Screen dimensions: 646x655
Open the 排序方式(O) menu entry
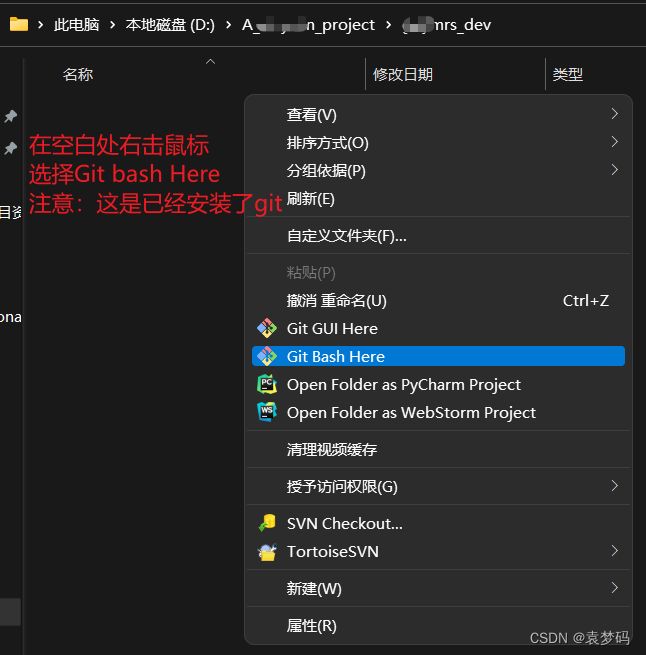pyautogui.click(x=438, y=142)
